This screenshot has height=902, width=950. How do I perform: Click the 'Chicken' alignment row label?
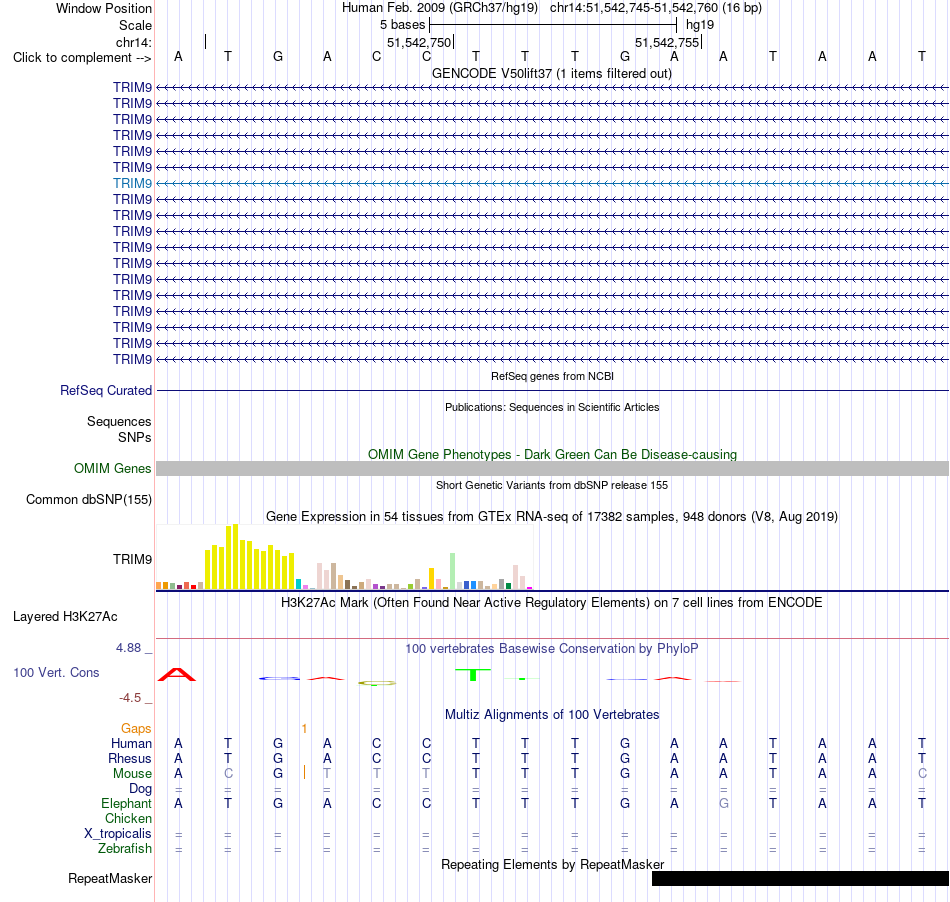point(128,819)
